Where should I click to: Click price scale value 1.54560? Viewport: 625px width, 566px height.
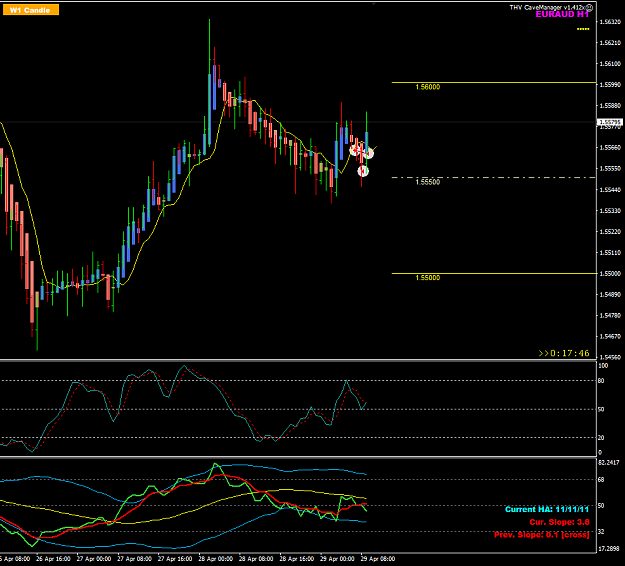(610, 357)
